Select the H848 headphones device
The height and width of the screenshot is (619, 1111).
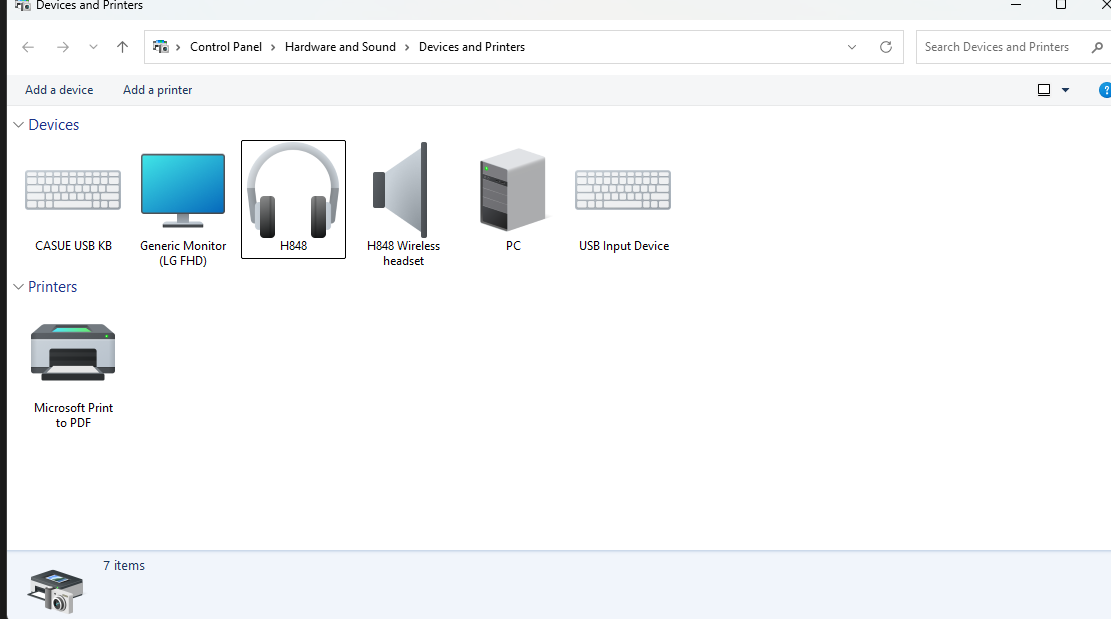coord(293,199)
